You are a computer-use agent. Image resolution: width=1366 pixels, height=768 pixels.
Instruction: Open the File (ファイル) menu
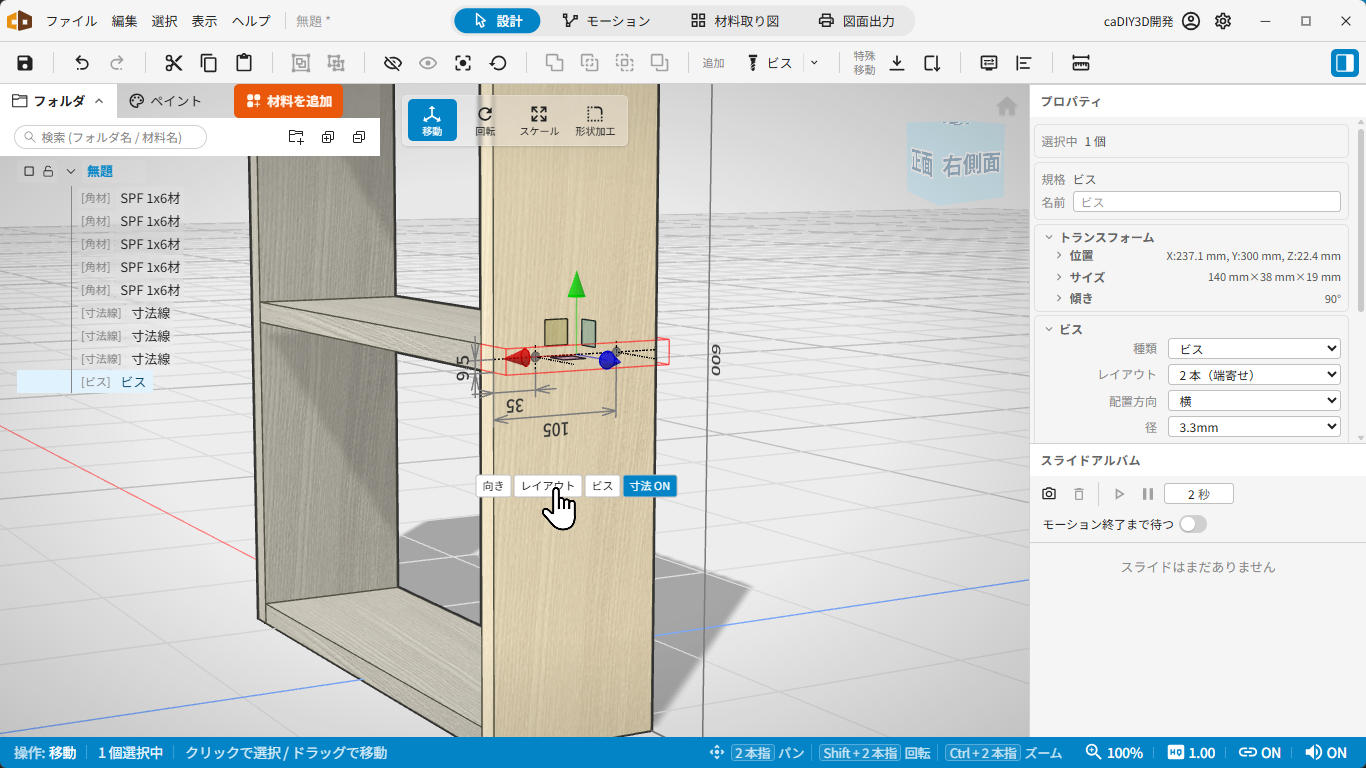click(x=71, y=21)
